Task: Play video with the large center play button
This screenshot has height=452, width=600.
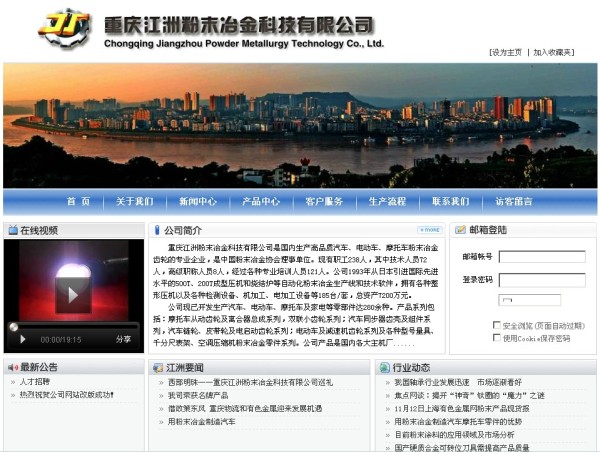Action: click(73, 295)
